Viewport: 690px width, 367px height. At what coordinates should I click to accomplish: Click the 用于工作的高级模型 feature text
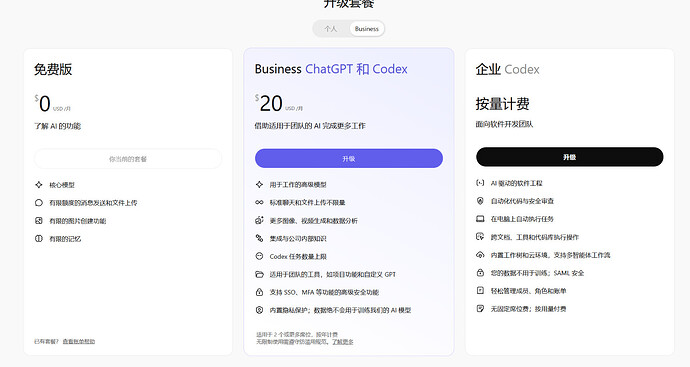(298, 185)
